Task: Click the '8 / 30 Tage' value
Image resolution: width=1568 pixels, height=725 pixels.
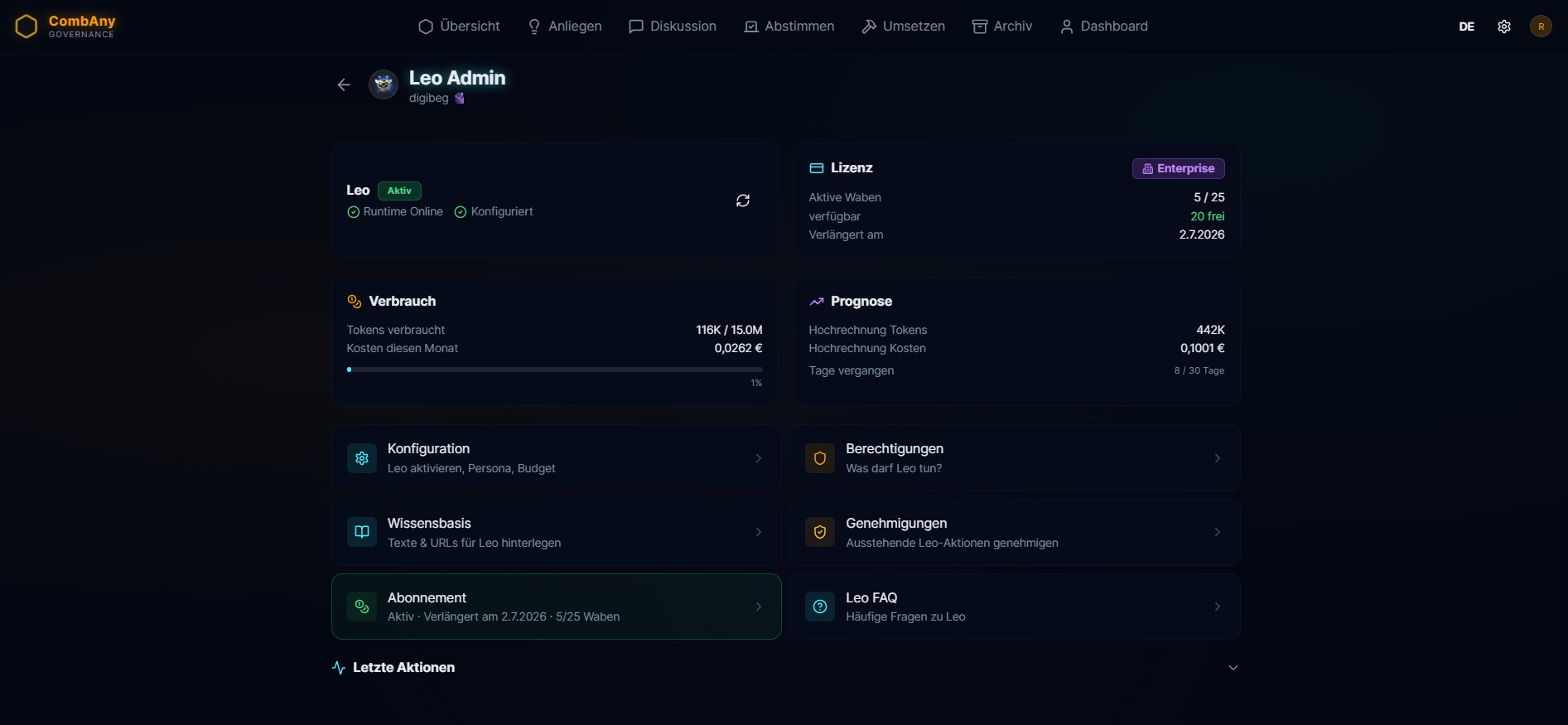Action: [x=1199, y=370]
